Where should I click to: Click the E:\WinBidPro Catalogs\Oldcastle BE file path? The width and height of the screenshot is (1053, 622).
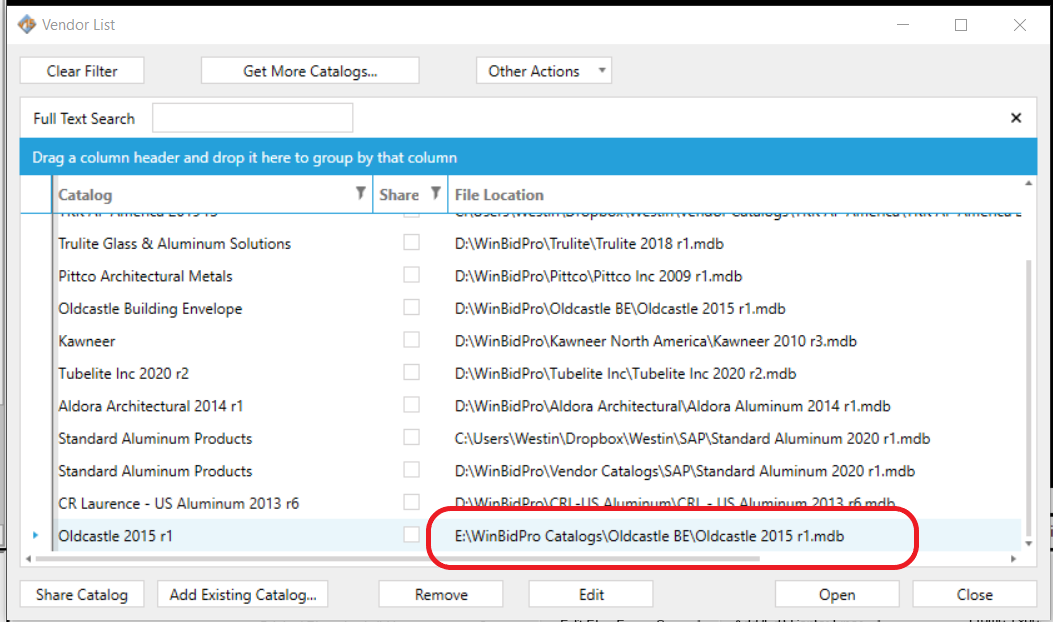tap(649, 536)
